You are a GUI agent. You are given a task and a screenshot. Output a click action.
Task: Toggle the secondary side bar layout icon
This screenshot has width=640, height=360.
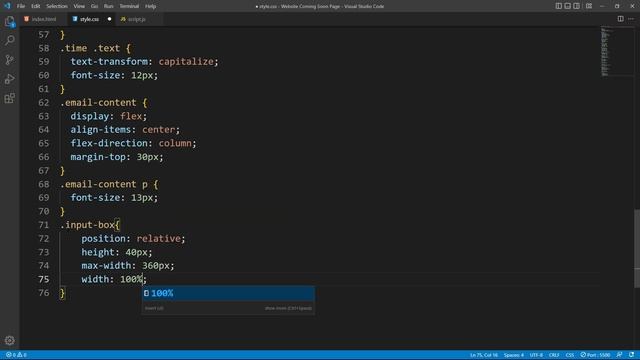point(576,6)
